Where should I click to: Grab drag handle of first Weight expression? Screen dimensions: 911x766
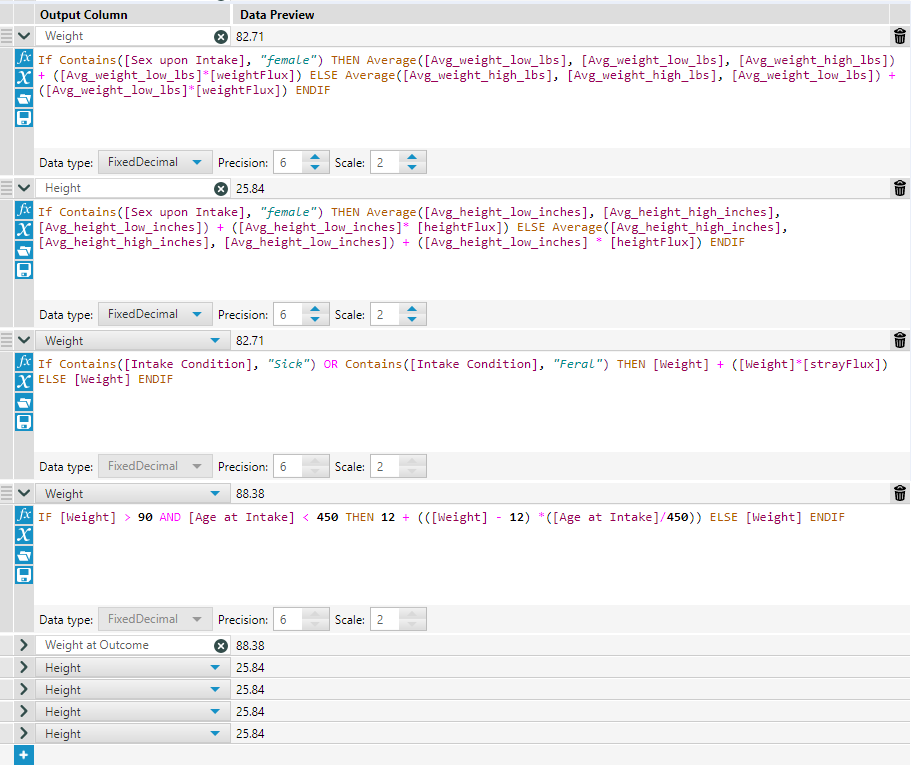coord(6,36)
